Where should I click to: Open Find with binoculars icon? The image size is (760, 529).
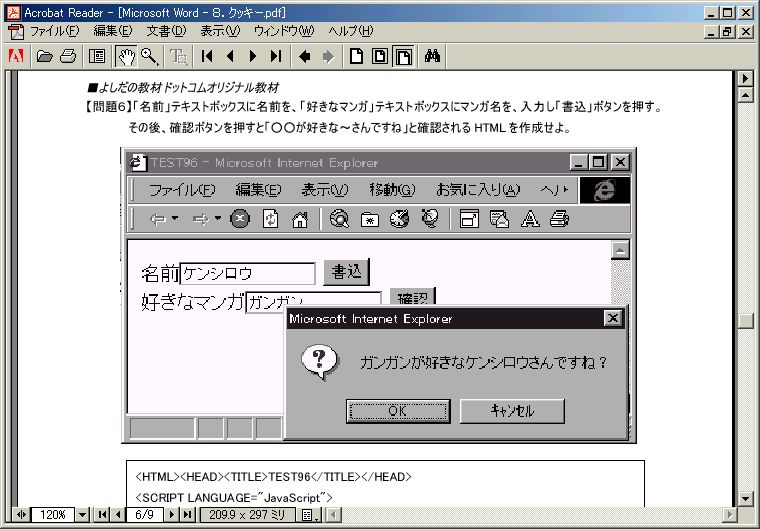432,56
